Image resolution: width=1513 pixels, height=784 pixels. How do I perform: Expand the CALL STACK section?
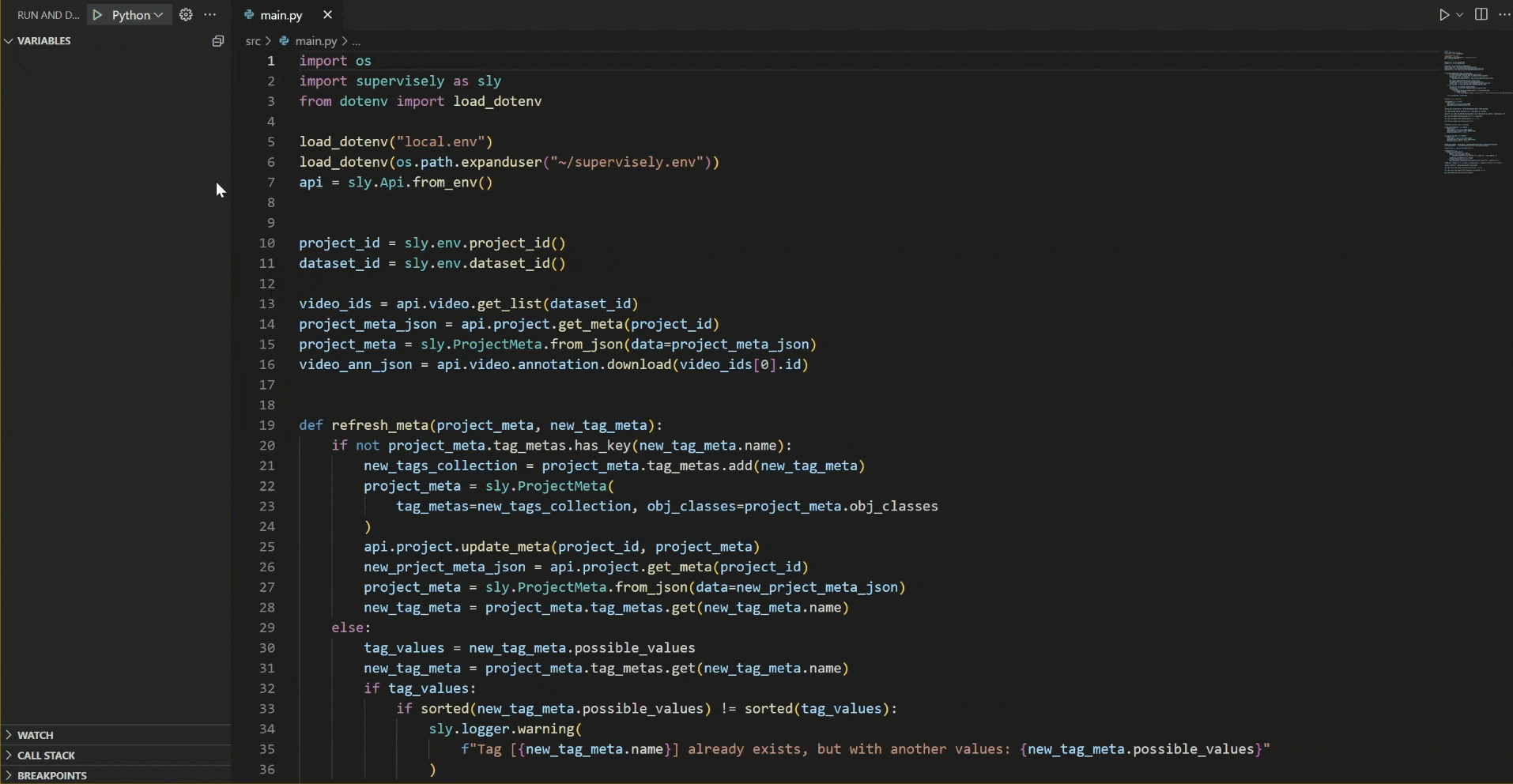coord(46,756)
